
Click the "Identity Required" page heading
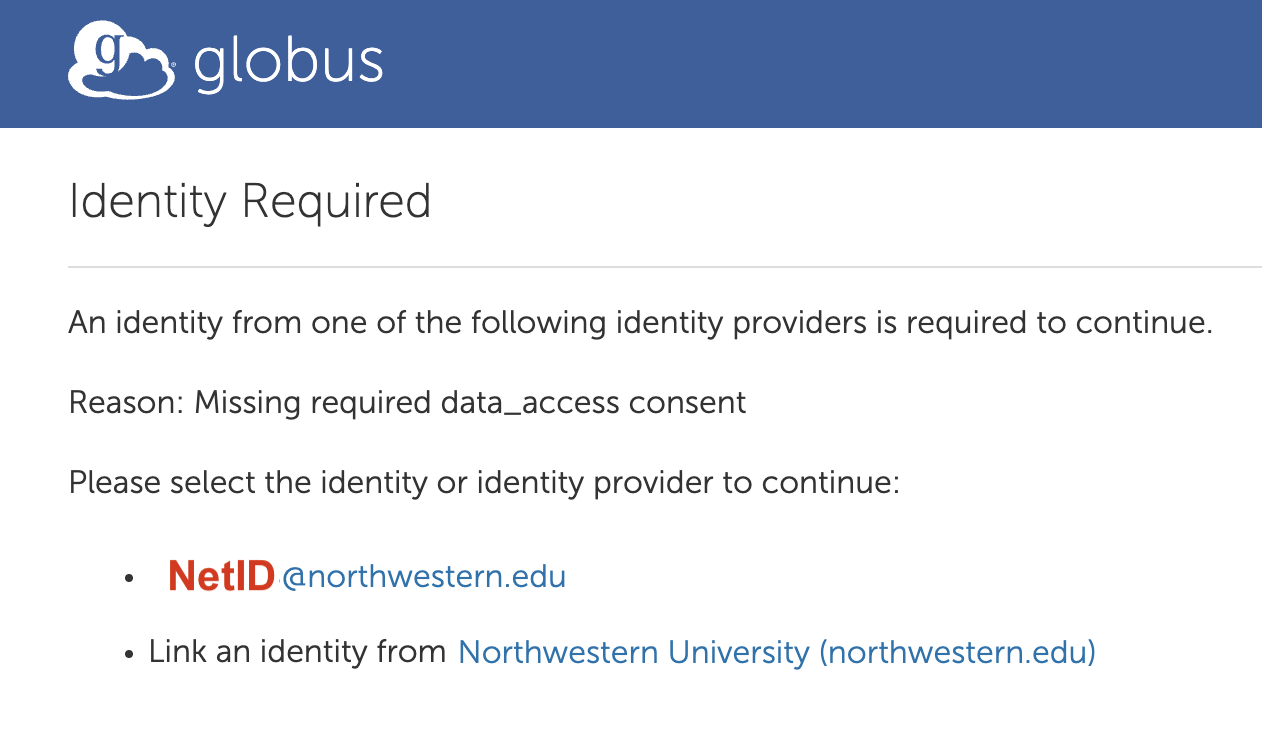249,201
